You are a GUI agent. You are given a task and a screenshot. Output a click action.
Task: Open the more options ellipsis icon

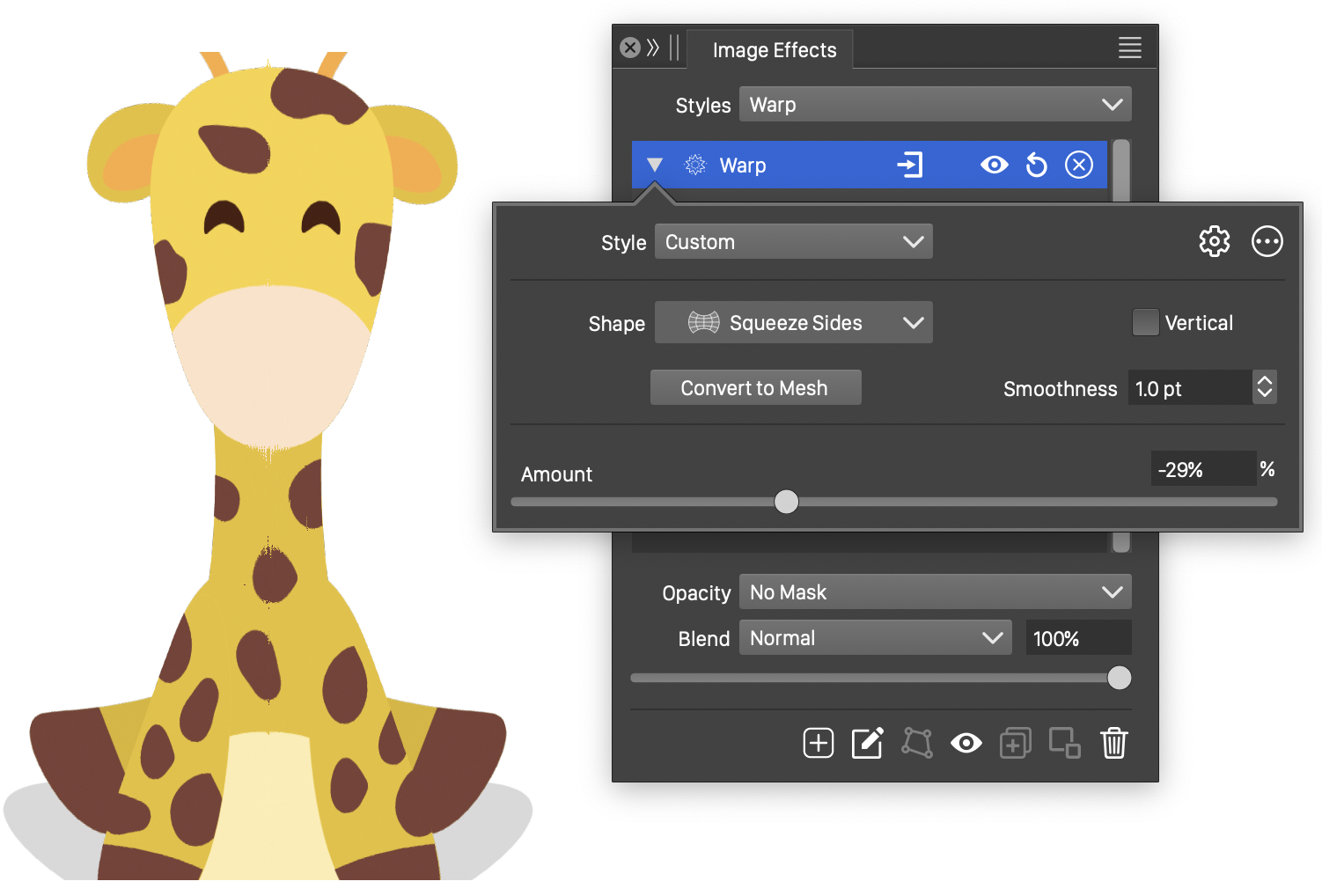[x=1267, y=241]
